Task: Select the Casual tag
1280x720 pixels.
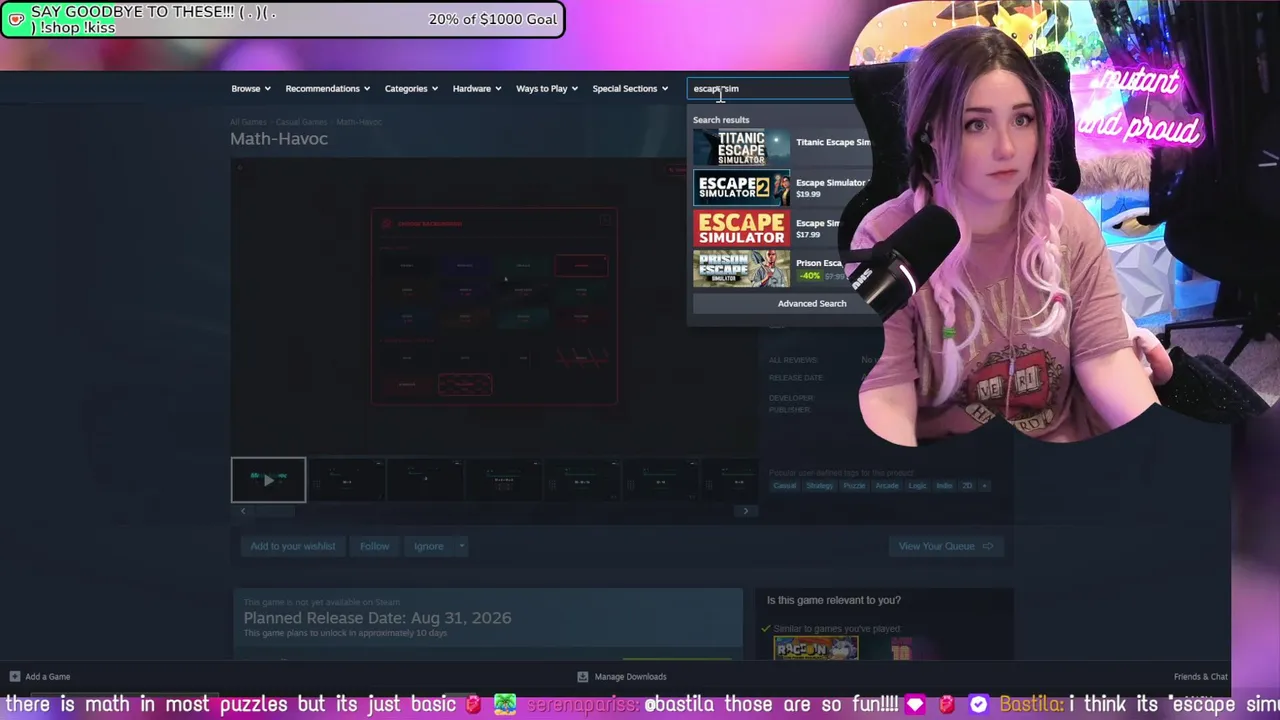Action: (784, 486)
